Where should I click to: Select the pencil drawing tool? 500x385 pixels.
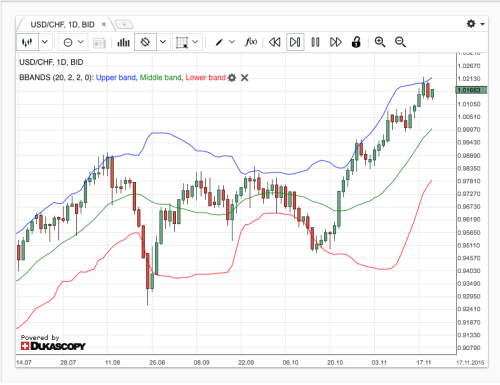tap(219, 42)
